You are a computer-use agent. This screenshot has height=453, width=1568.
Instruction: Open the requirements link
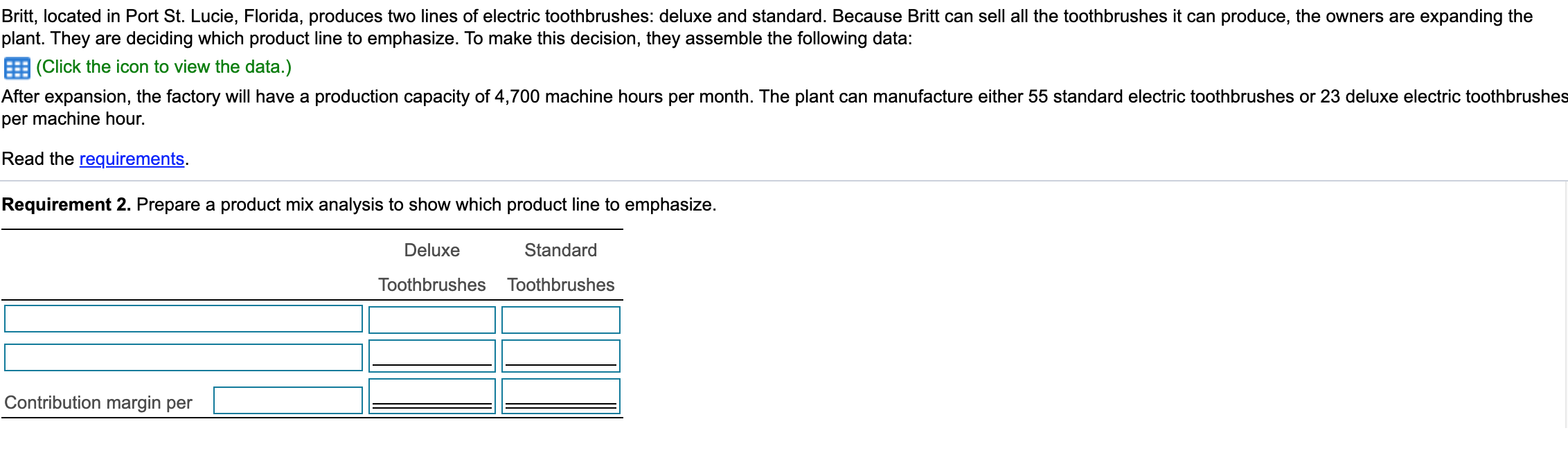coord(132,159)
